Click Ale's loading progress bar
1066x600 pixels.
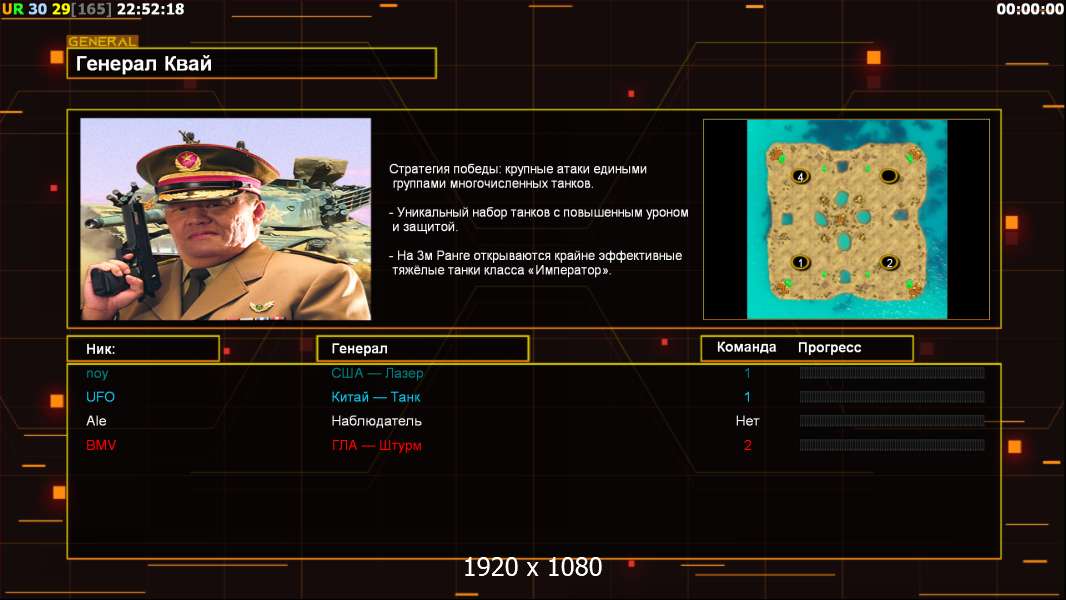pos(892,421)
